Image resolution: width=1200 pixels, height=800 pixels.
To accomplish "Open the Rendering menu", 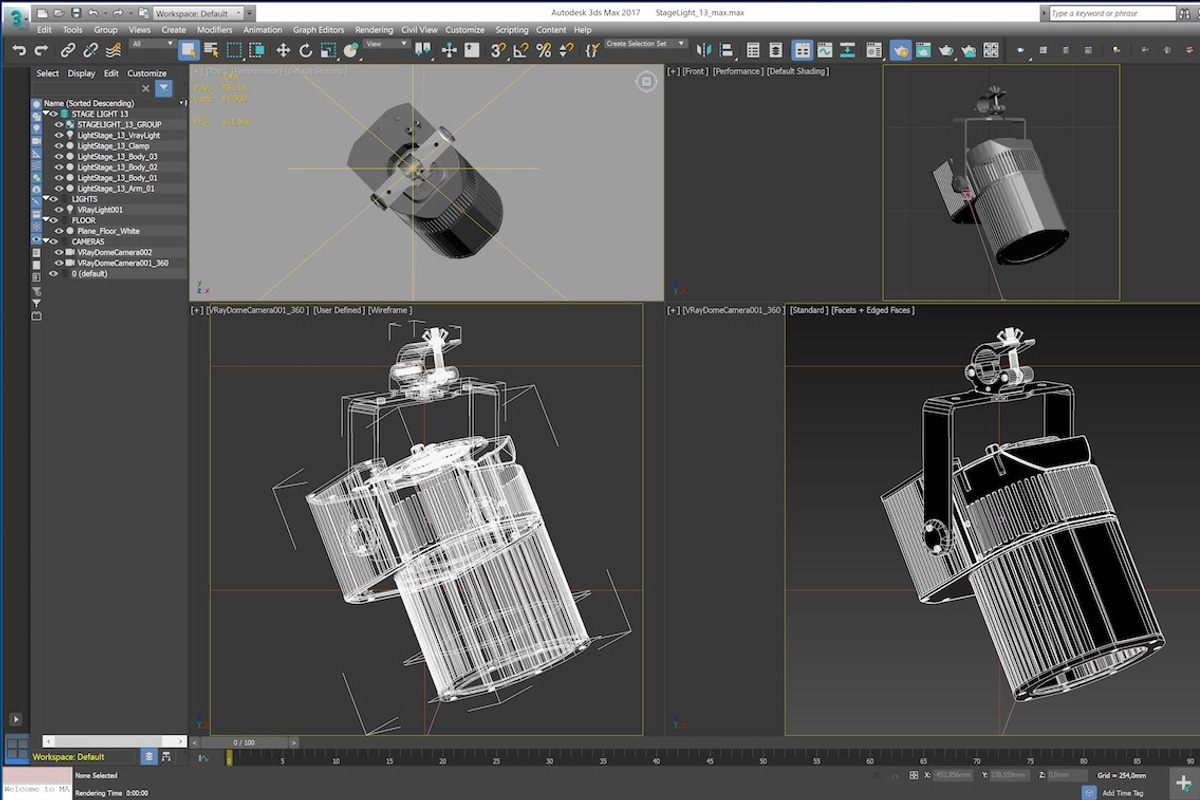I will [x=374, y=30].
